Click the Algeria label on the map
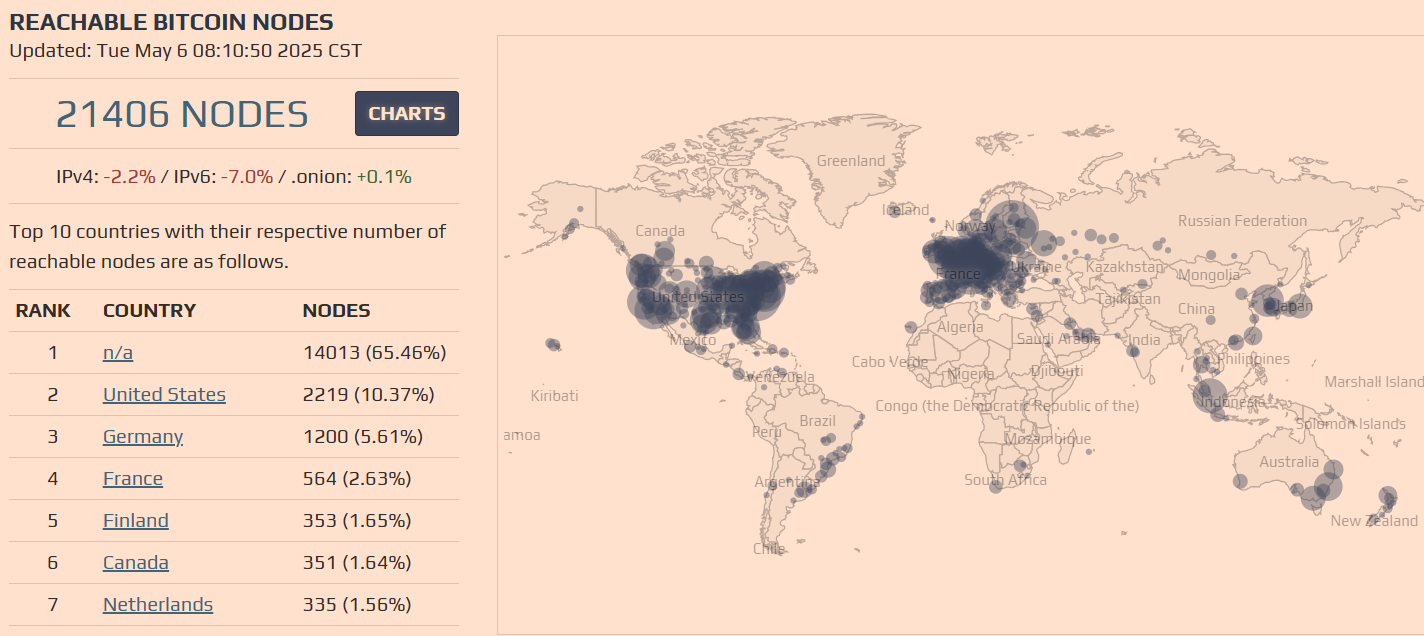The height and width of the screenshot is (636, 1424). pos(960,327)
